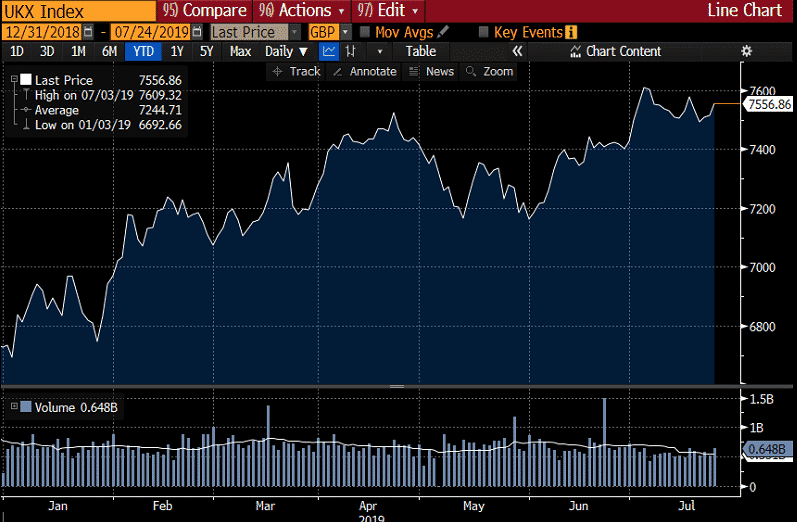Open chart type dropdown arrow
Viewport: 797px width, 522px height.
380,51
